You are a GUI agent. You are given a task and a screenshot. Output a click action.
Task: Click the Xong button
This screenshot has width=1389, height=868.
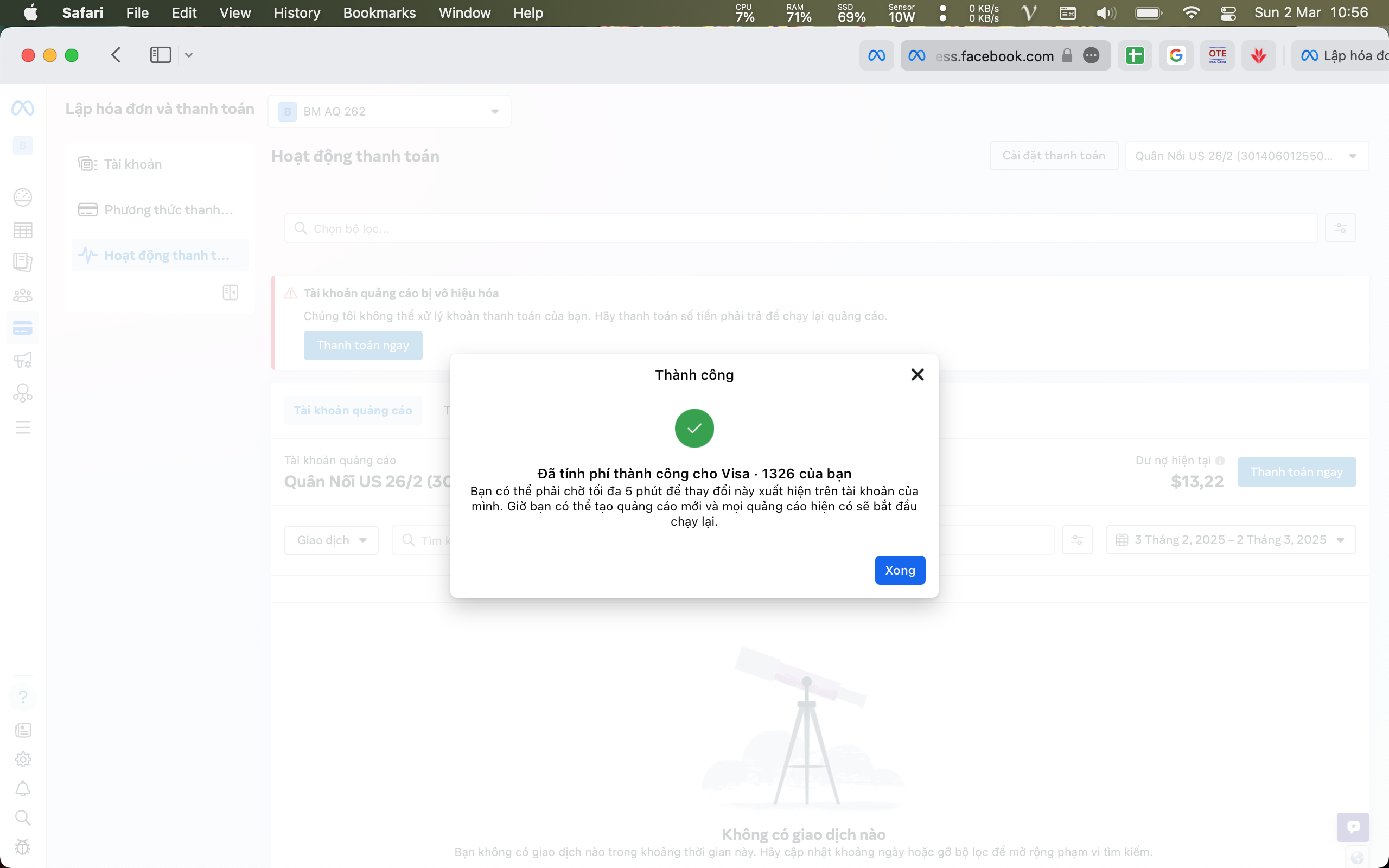pyautogui.click(x=900, y=570)
